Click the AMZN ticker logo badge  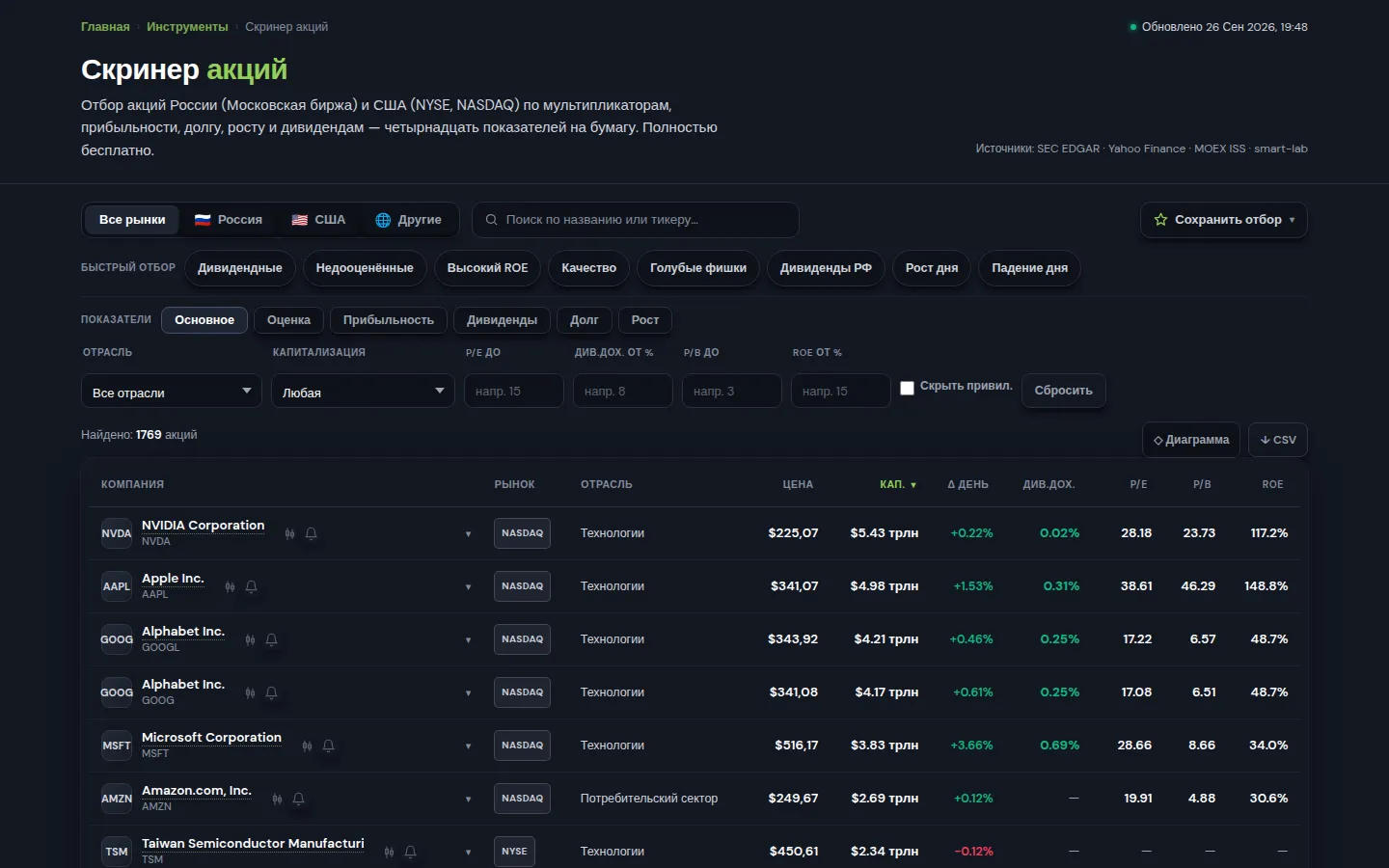coord(117,799)
